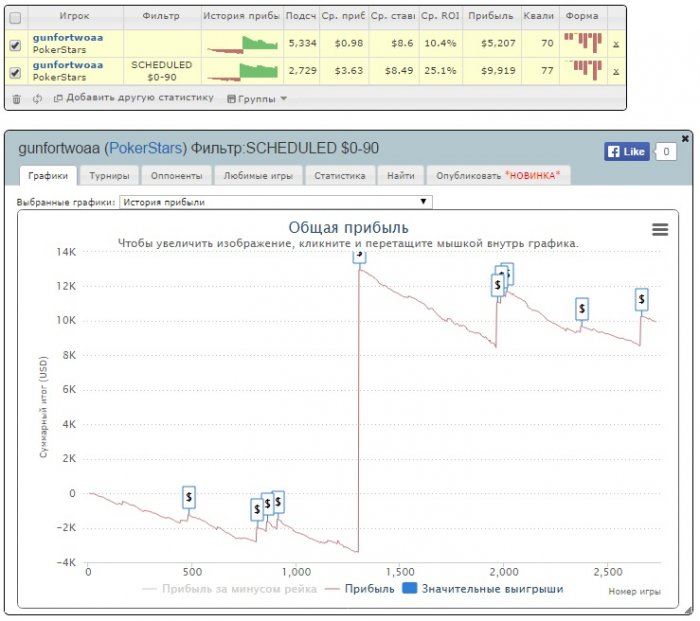Click the $ win marker near game 800
The image size is (700, 621).
coord(257,509)
